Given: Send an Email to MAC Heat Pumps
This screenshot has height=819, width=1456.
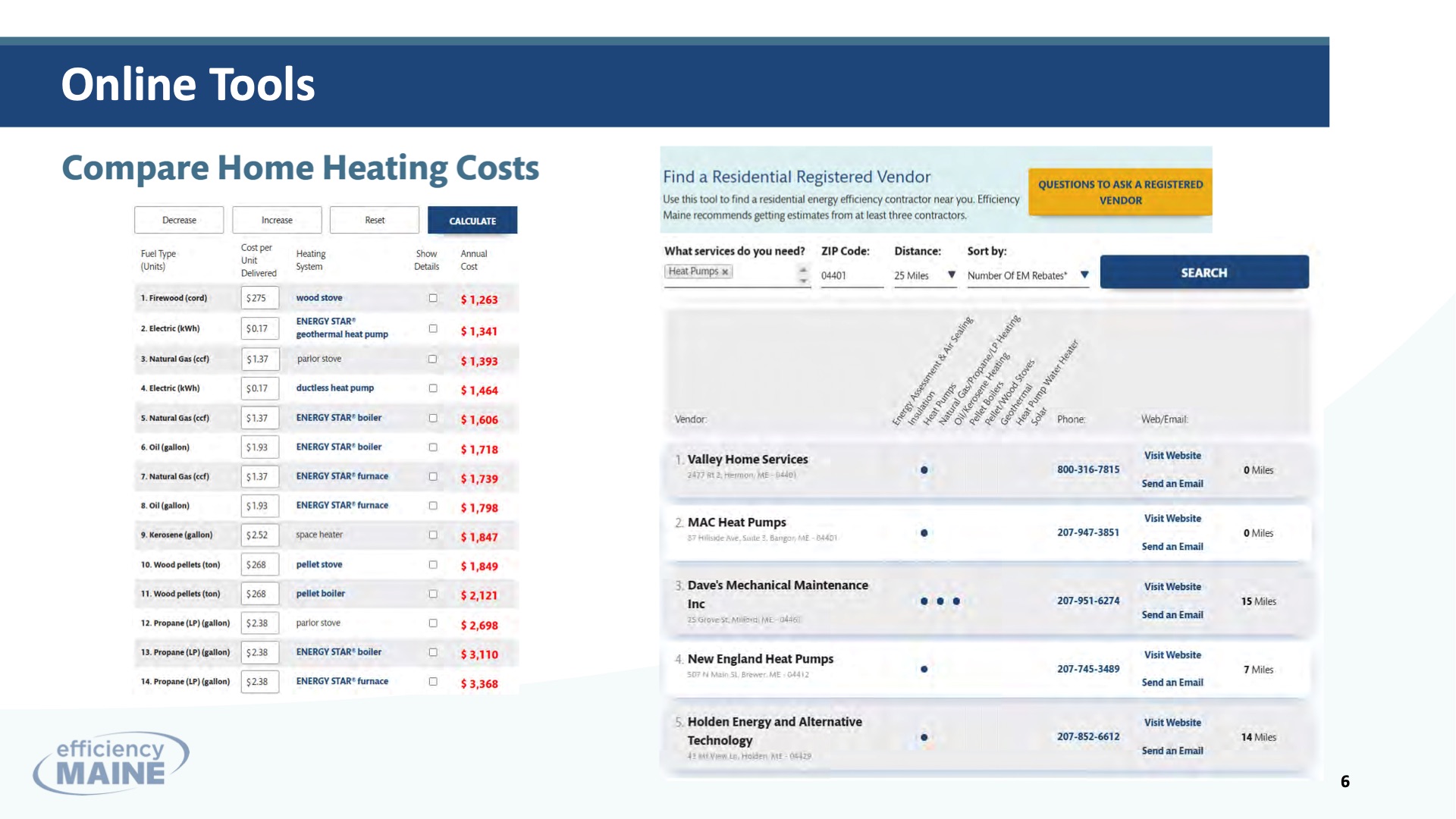Looking at the screenshot, I should pos(1172,547).
